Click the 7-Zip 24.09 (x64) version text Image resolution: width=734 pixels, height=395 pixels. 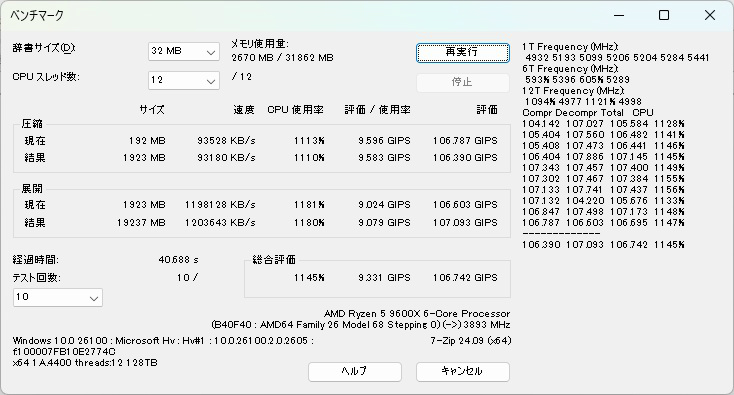tap(470, 341)
